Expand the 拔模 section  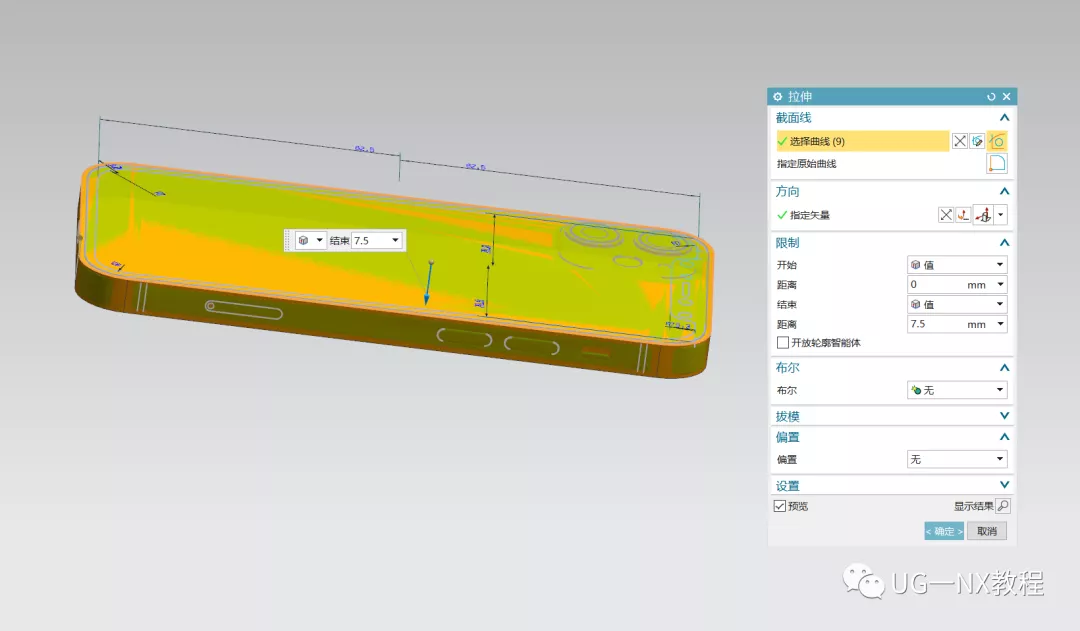pyautogui.click(x=1004, y=416)
